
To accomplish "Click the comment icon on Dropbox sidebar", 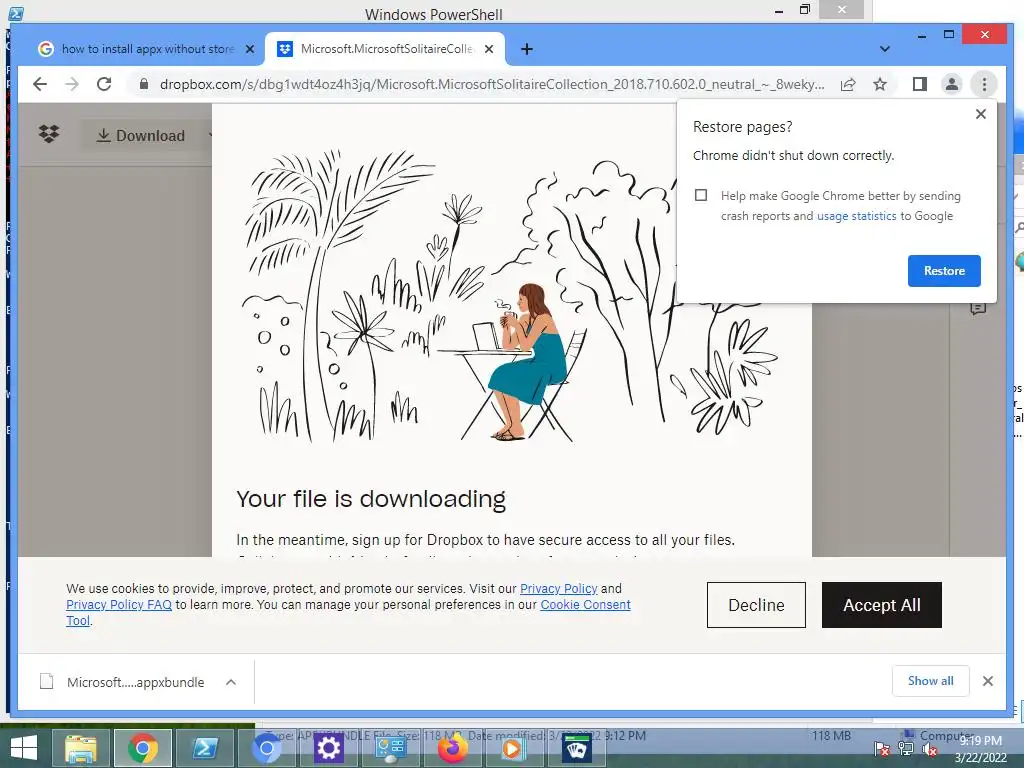I will pos(978,308).
